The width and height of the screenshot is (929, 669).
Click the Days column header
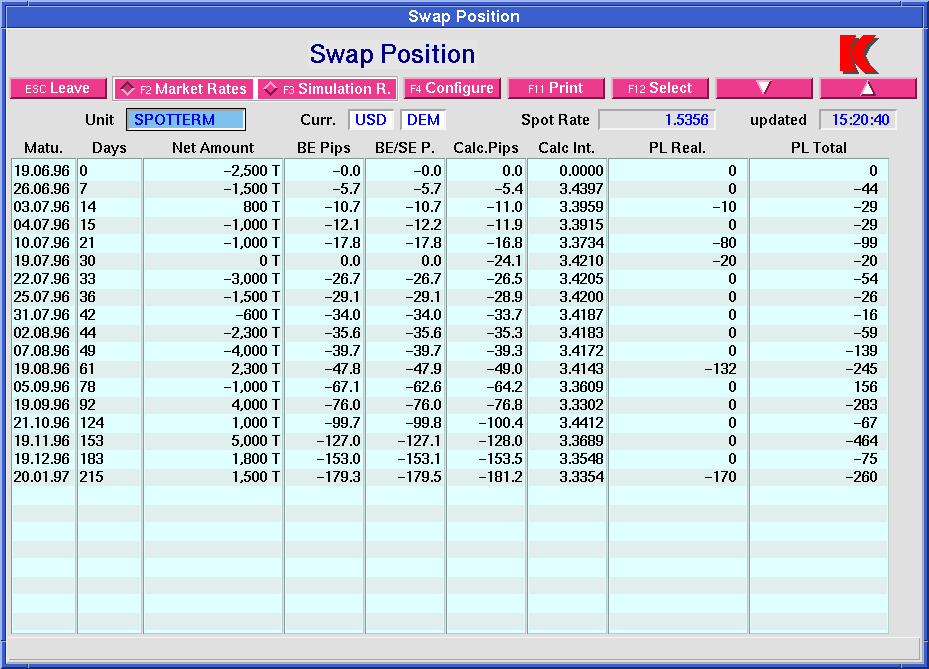point(109,148)
